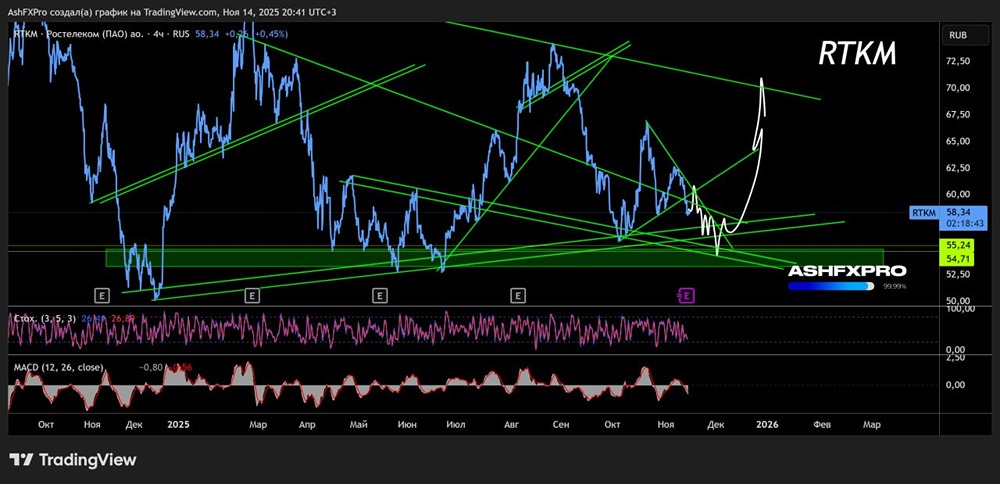Open the E earnings marker beside first Мар
The image size is (1000, 484).
[252, 295]
